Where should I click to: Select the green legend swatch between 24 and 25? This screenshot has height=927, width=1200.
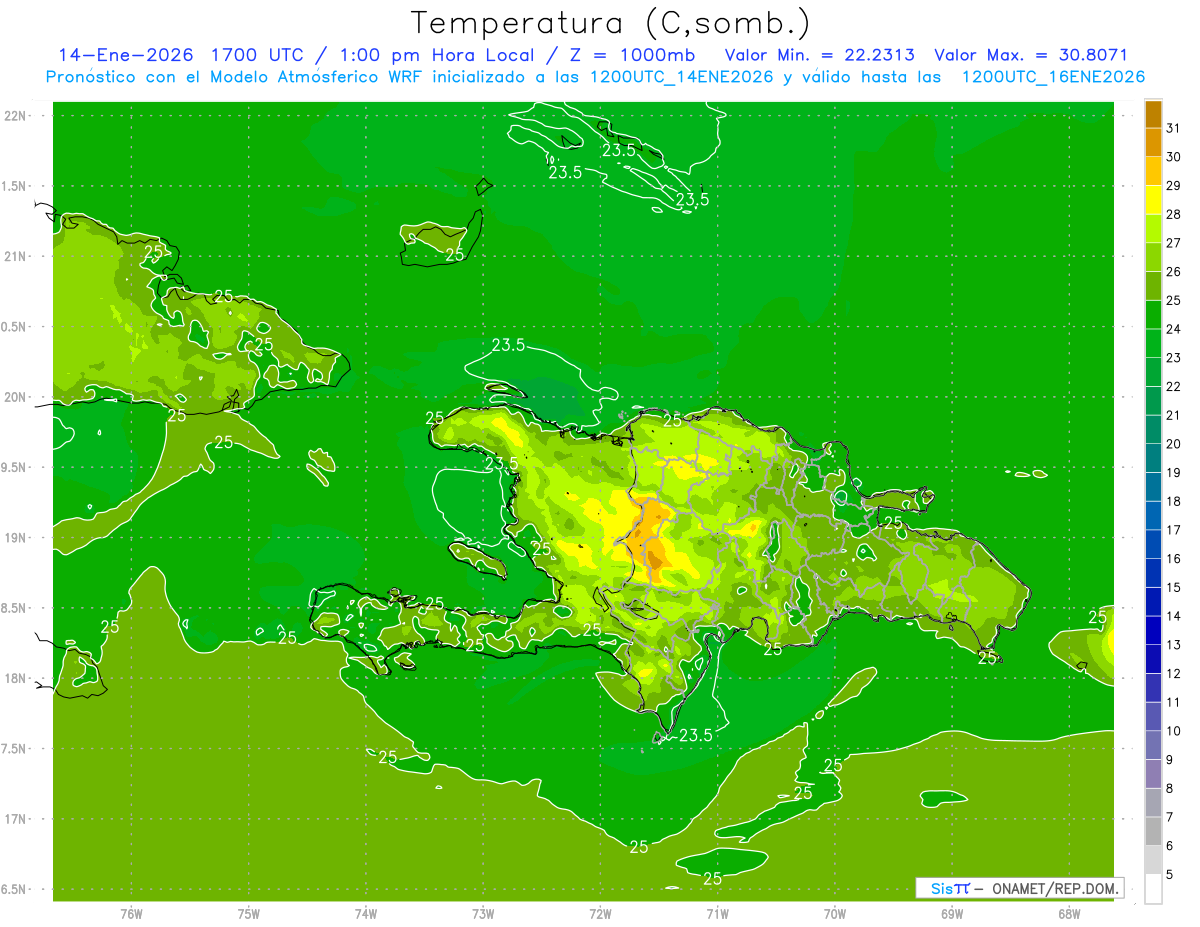[x=1153, y=314]
